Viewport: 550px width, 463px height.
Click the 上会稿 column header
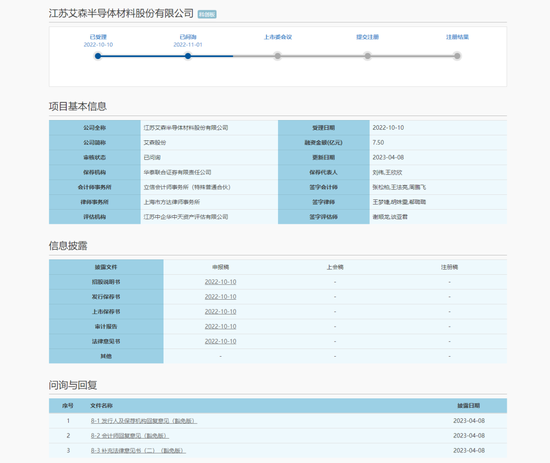click(335, 267)
